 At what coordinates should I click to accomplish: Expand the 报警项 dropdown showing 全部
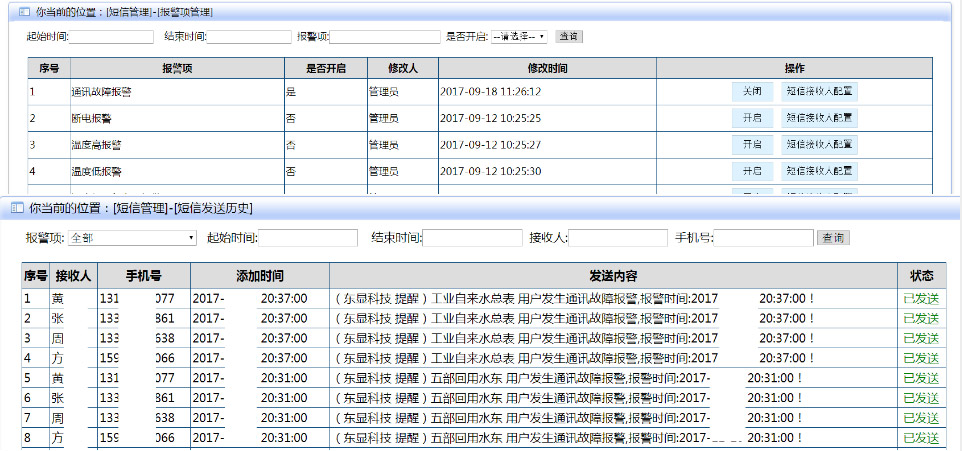pyautogui.click(x=132, y=238)
